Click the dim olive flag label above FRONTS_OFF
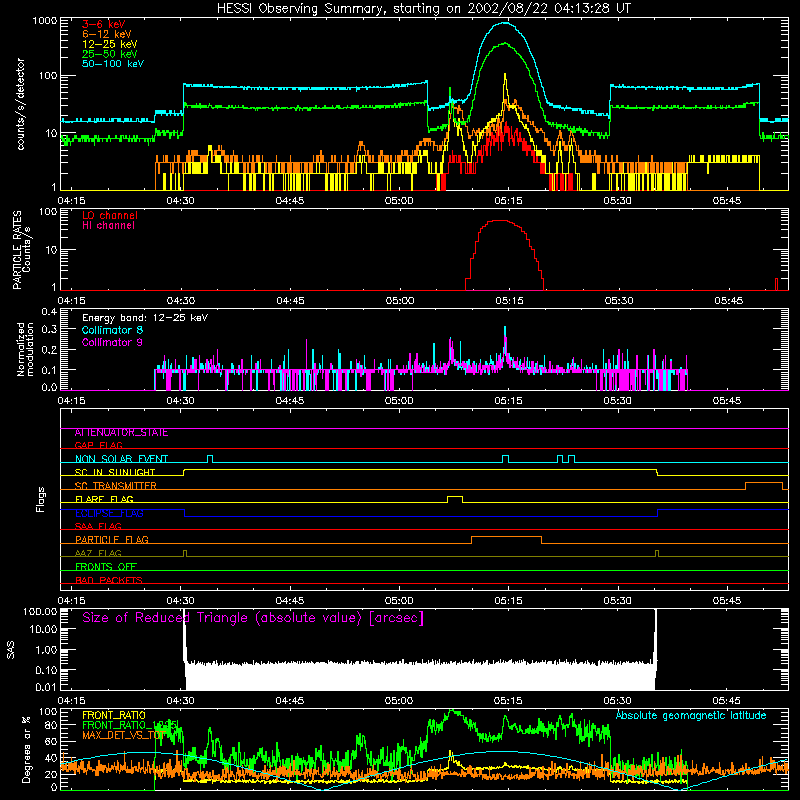The width and height of the screenshot is (800, 800). click(x=98, y=553)
